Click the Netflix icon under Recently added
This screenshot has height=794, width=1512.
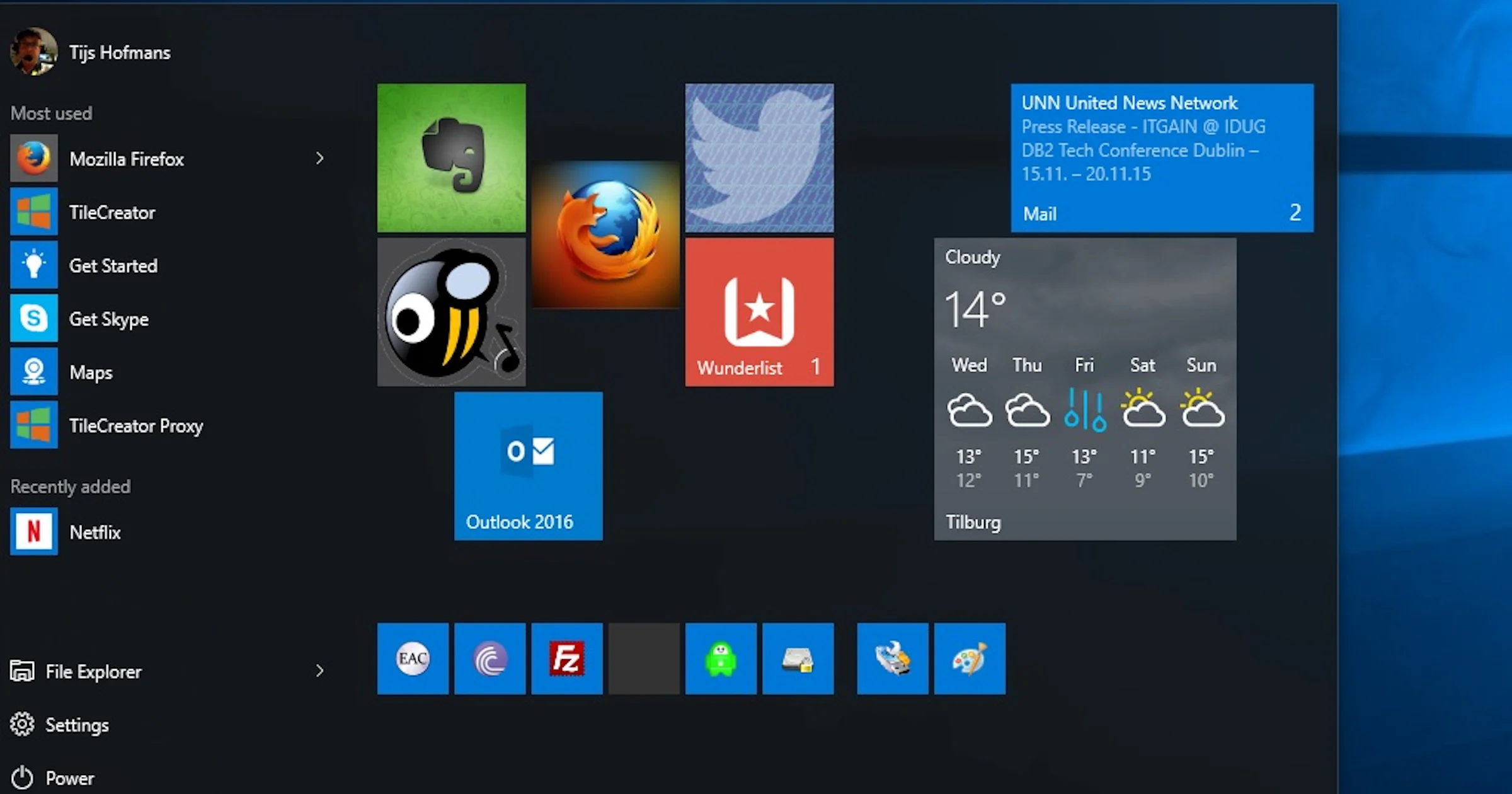point(34,531)
